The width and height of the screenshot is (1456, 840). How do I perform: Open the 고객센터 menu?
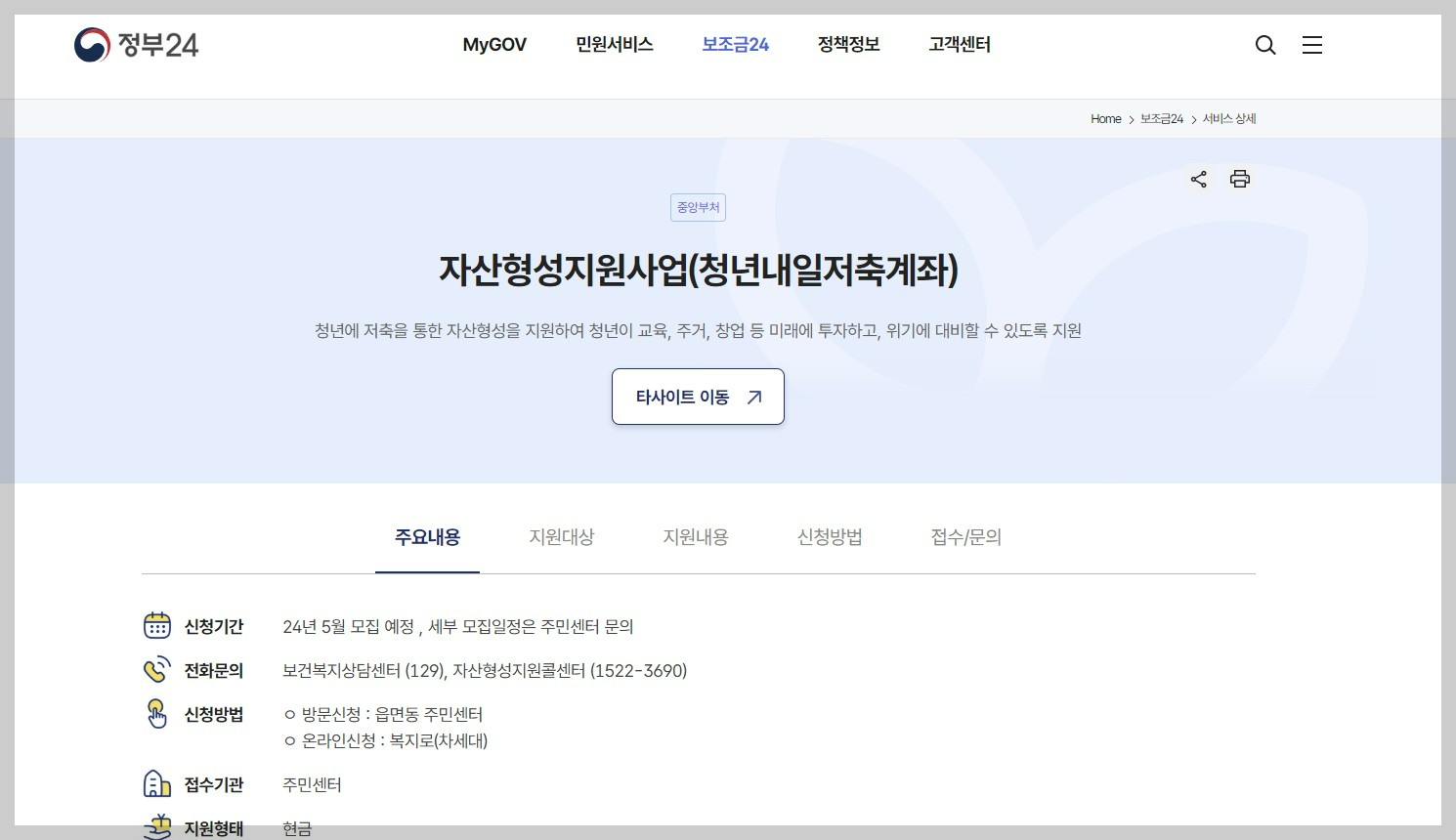(x=960, y=45)
